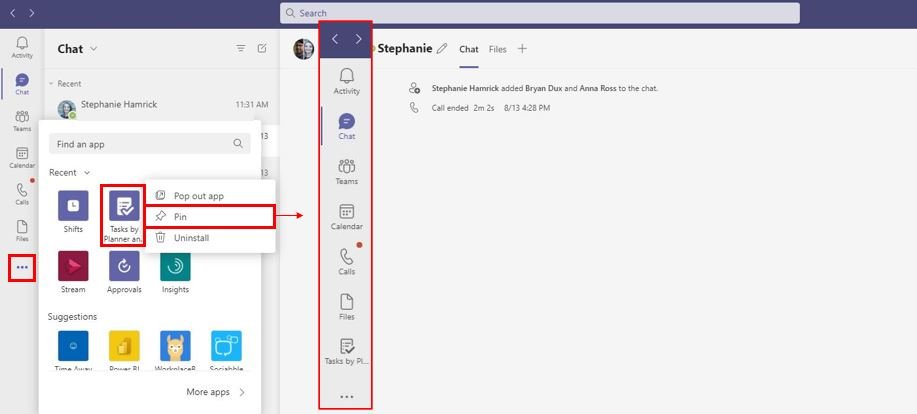Open the pinned Tasks by Pl... app in the enlarged rail
Viewport: 917px width, 414px height.
[347, 351]
